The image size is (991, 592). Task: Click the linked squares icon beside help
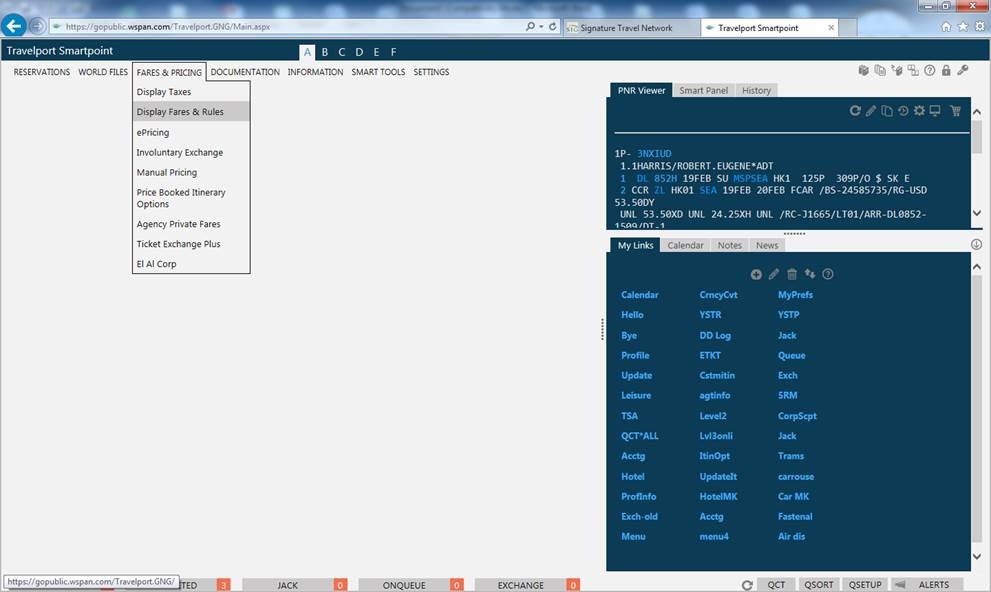[x=913, y=70]
